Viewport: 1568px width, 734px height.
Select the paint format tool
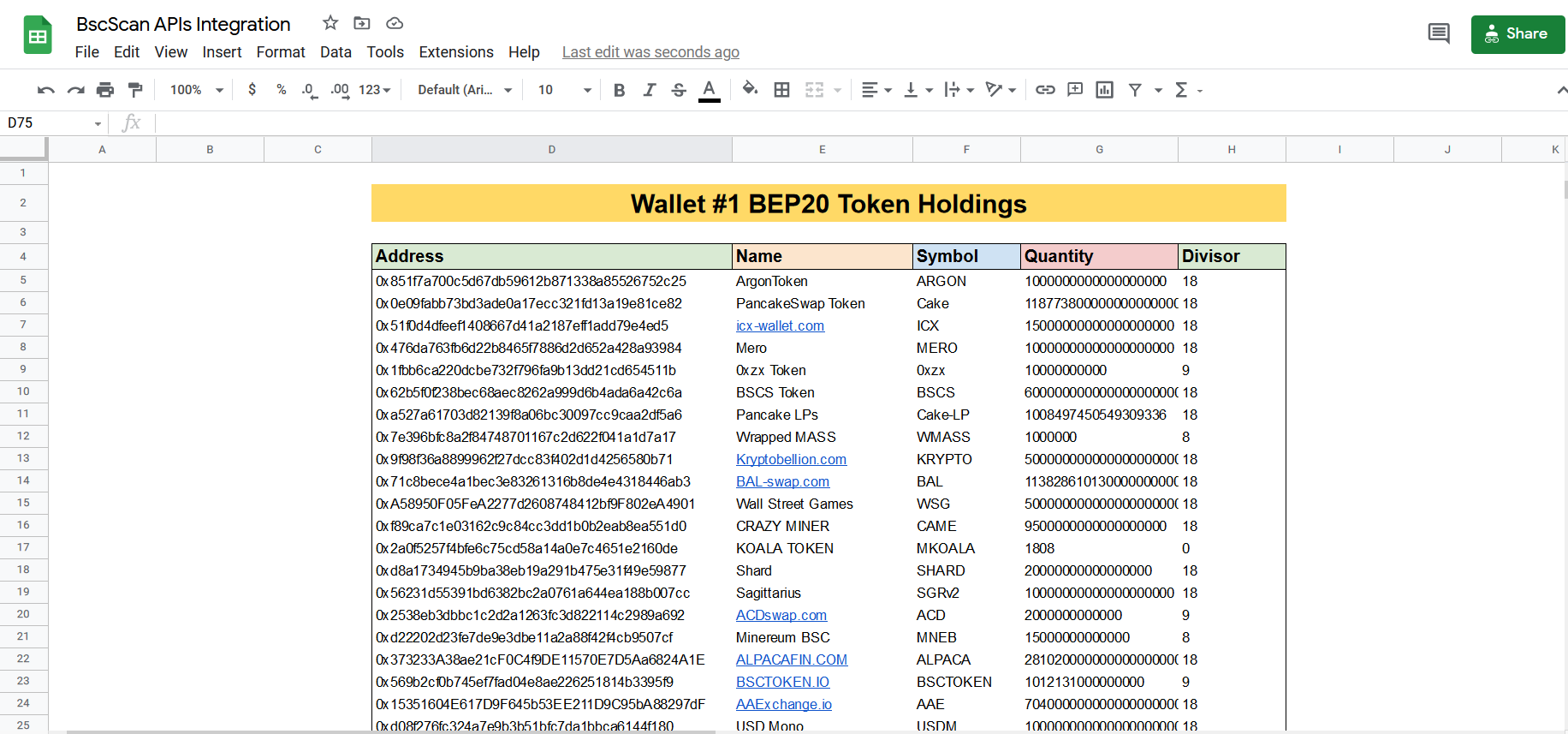click(135, 90)
